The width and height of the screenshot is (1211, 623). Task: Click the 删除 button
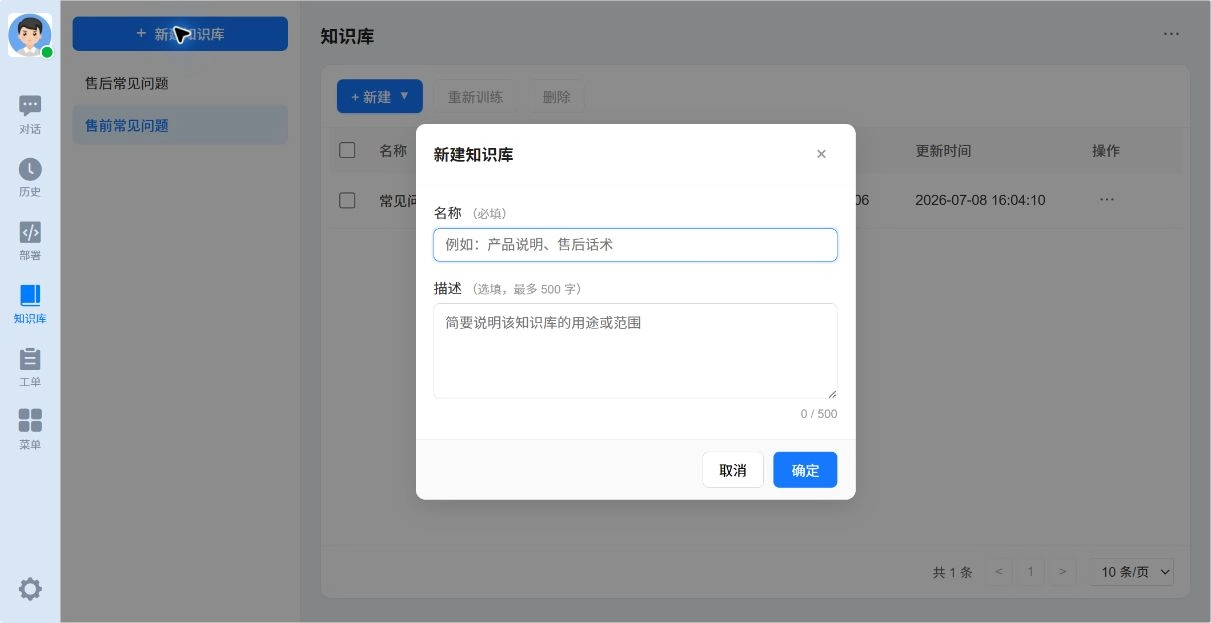(556, 97)
